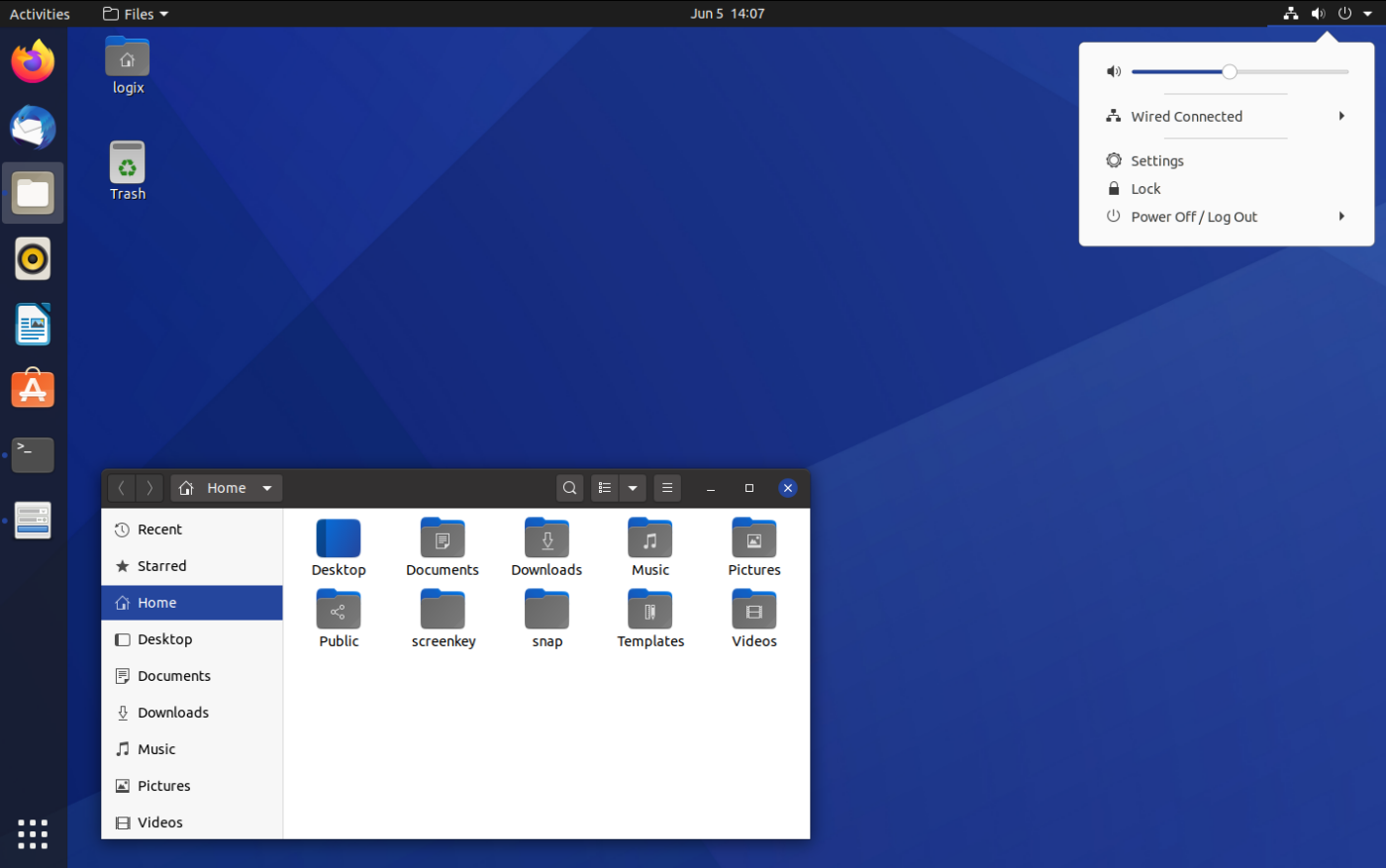
Task: Lock the screen via the system menu
Action: [1145, 188]
